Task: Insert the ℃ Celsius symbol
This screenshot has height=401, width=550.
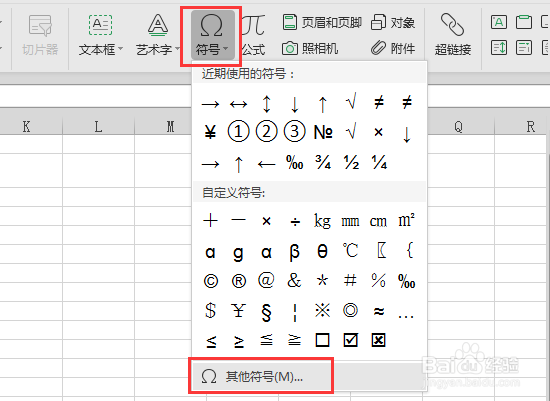Action: click(350, 251)
